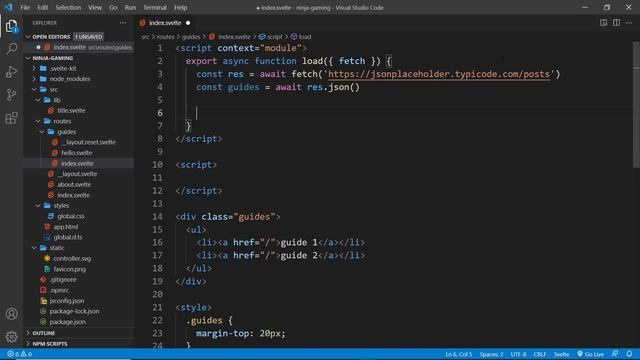Image resolution: width=640 pixels, height=360 pixels.
Task: Open the Run menu
Action: (x=130, y=7)
